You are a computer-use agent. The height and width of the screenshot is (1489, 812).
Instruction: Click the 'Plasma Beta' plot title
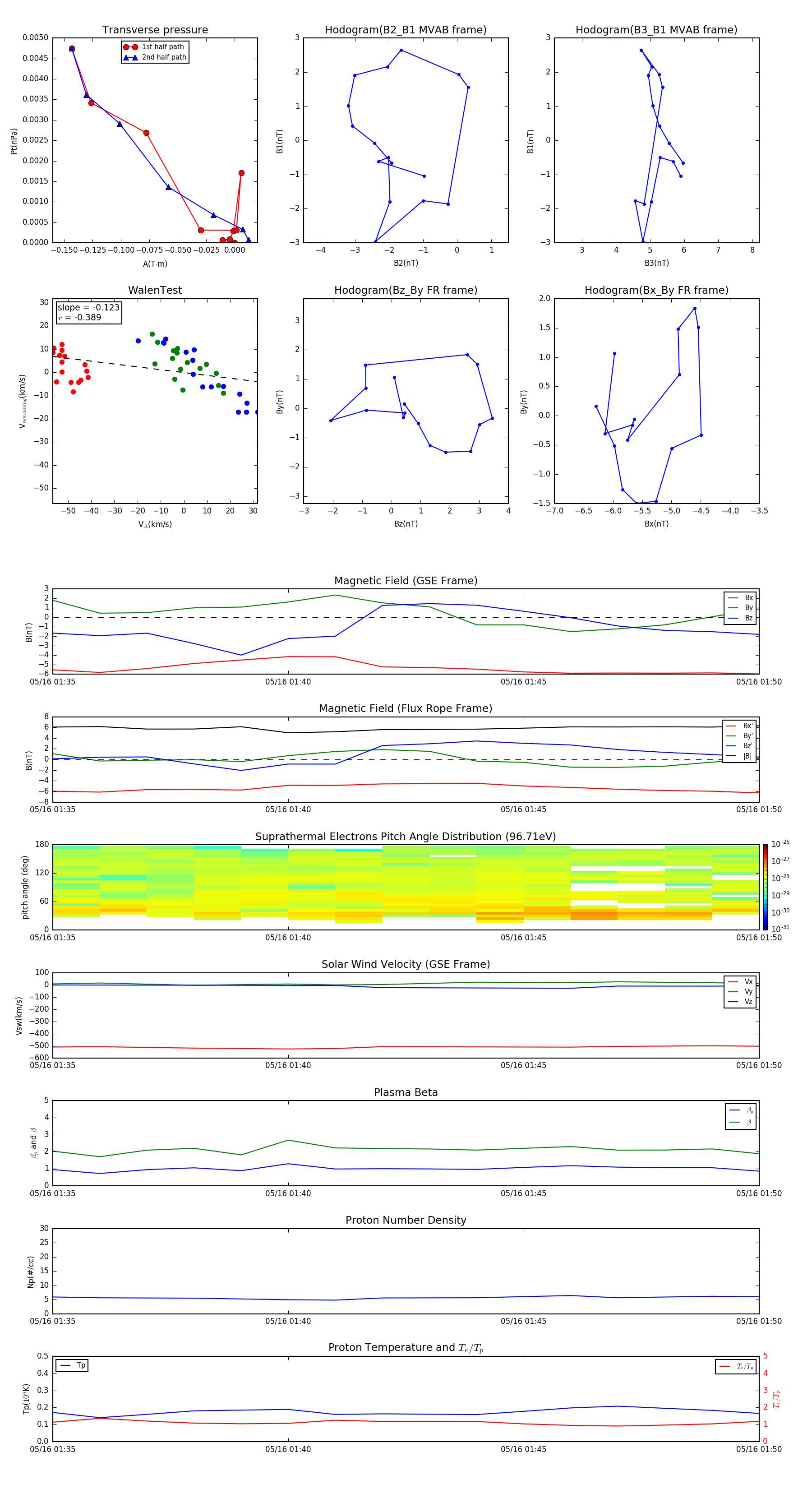(406, 1093)
